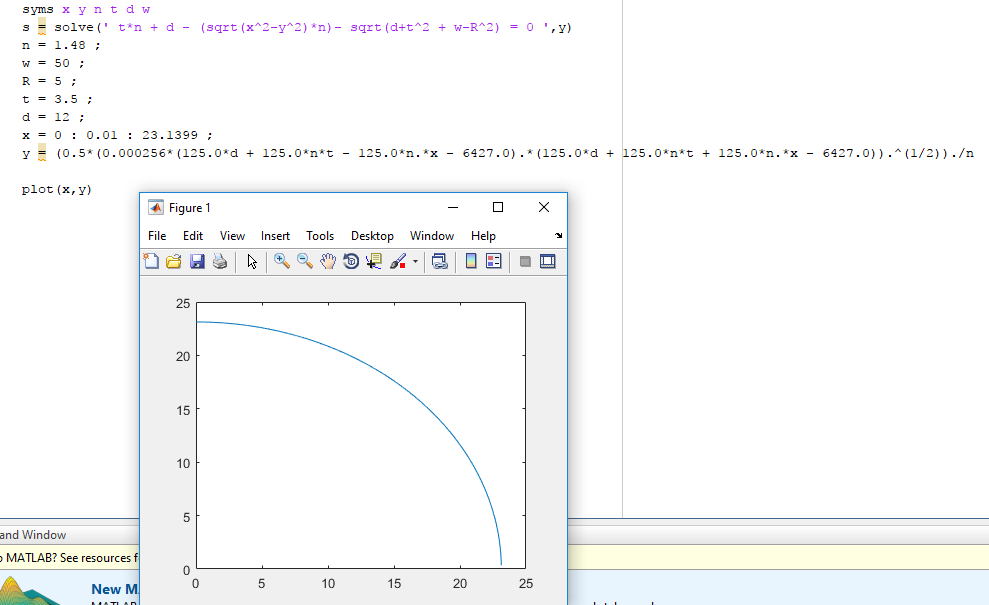This screenshot has width=989, height=605.
Task: Click the Insert Colorbar icon
Action: tap(471, 262)
